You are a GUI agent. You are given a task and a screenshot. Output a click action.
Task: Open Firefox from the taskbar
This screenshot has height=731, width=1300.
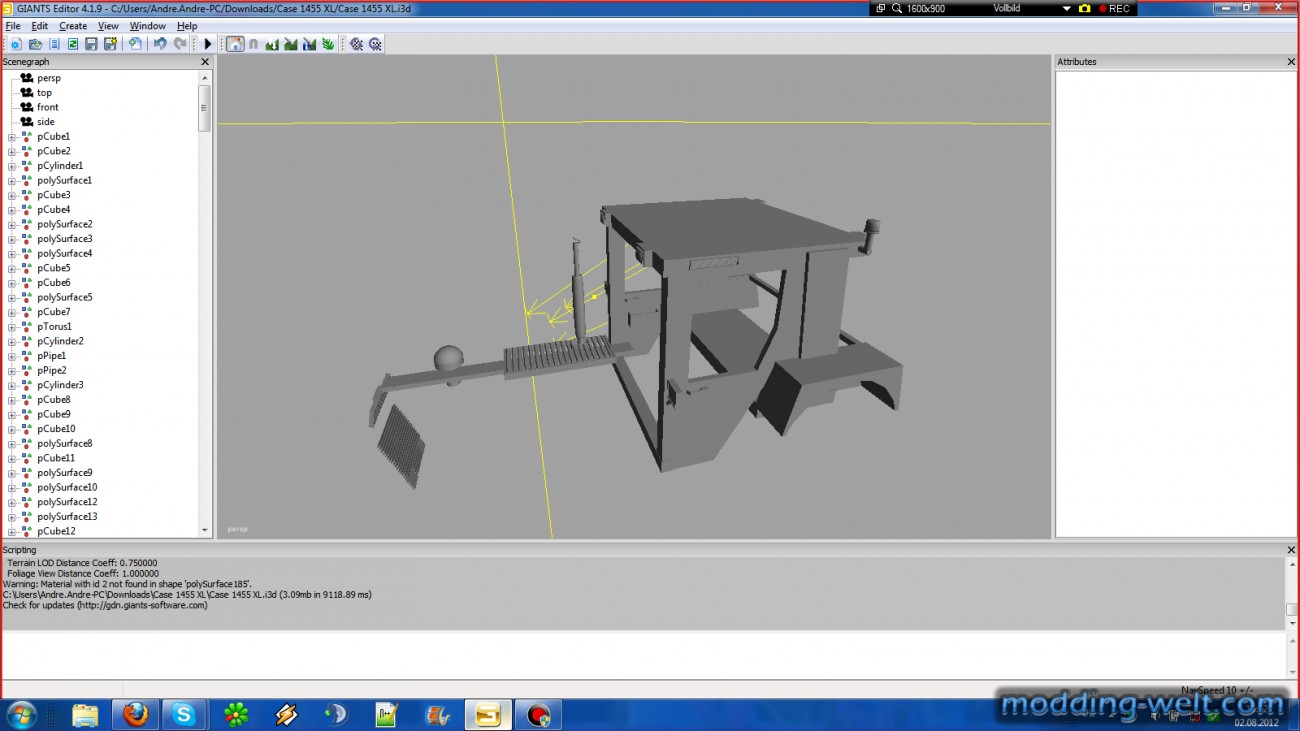(135, 715)
